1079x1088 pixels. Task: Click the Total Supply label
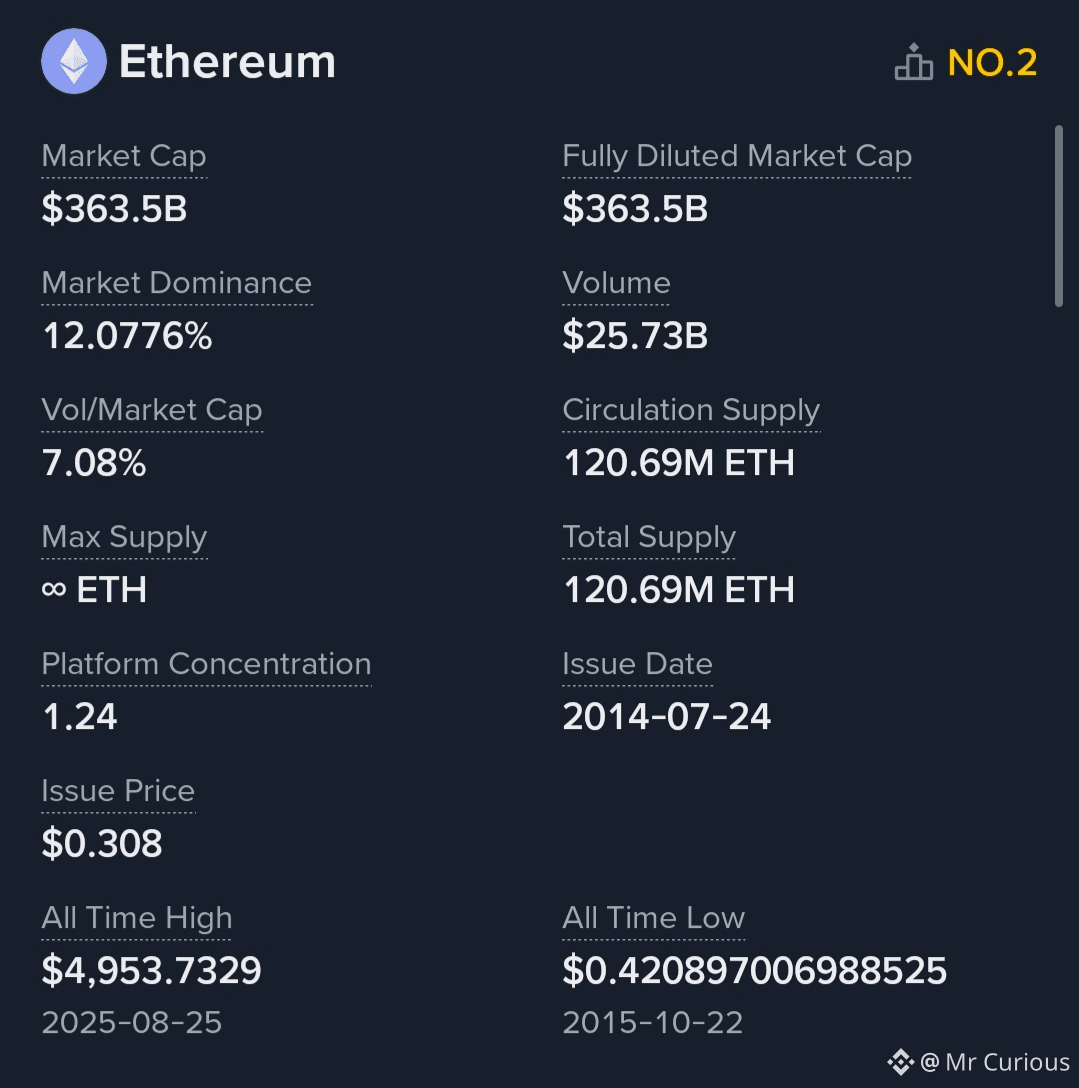649,537
